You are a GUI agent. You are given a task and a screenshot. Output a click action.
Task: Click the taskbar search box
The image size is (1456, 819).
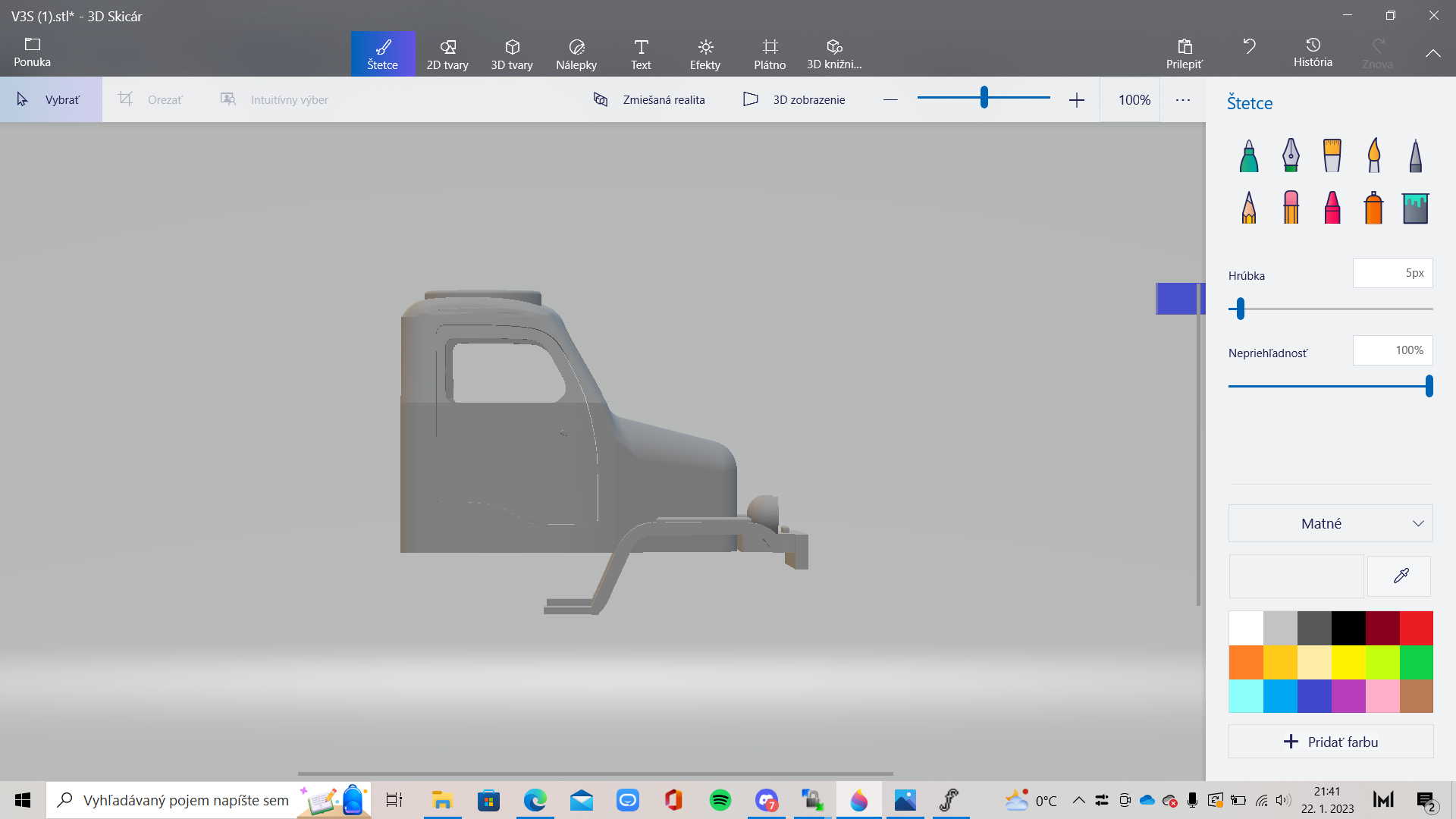(209, 800)
